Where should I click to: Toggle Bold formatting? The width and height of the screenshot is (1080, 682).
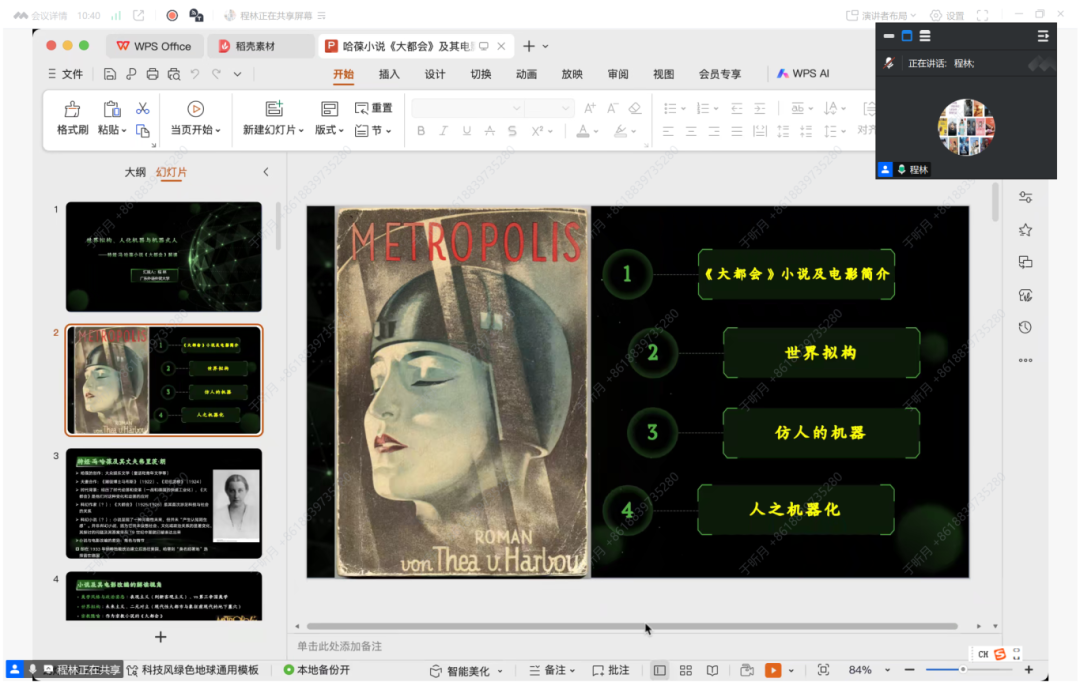[421, 131]
